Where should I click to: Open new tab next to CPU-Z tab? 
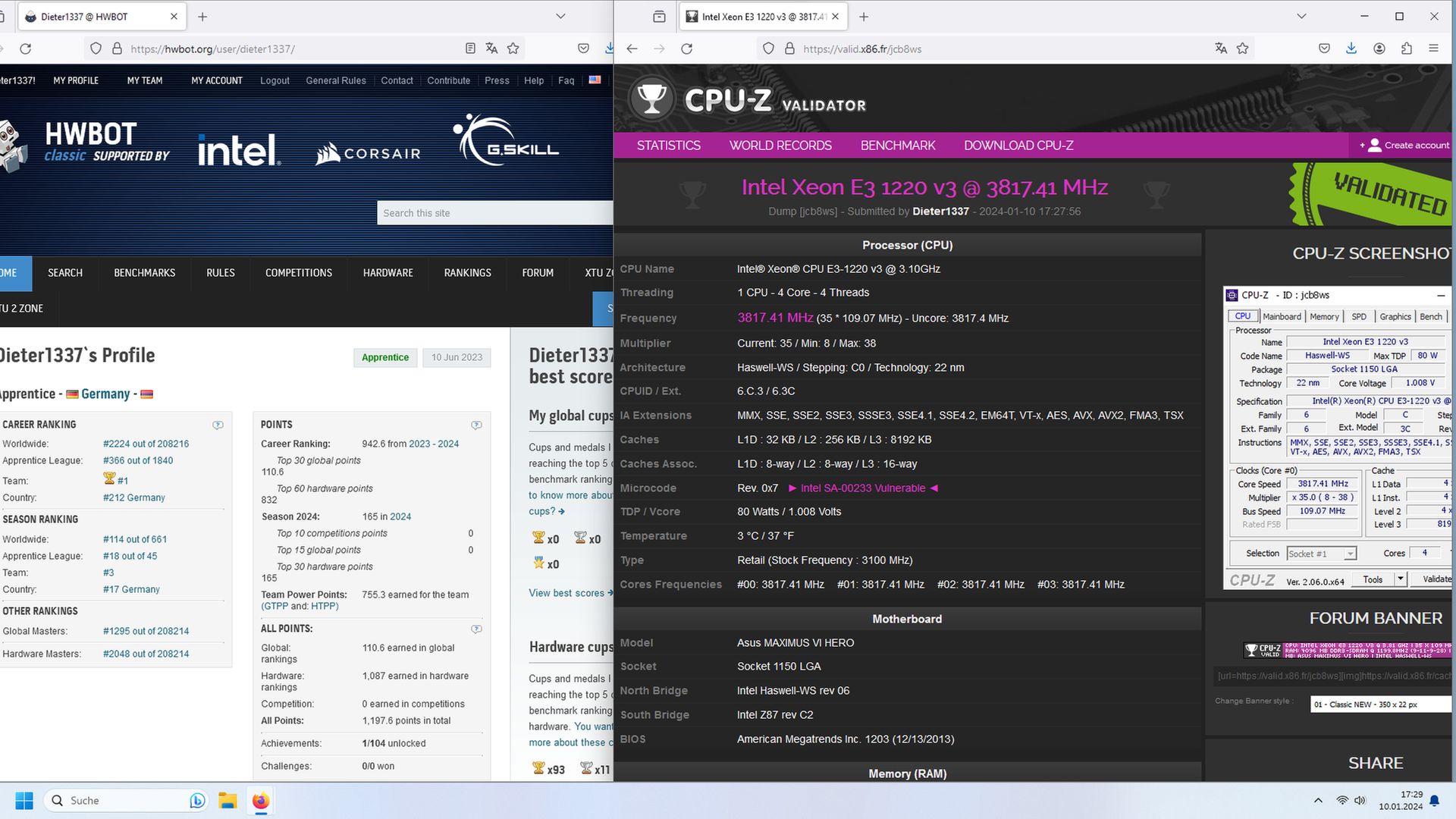pos(864,16)
